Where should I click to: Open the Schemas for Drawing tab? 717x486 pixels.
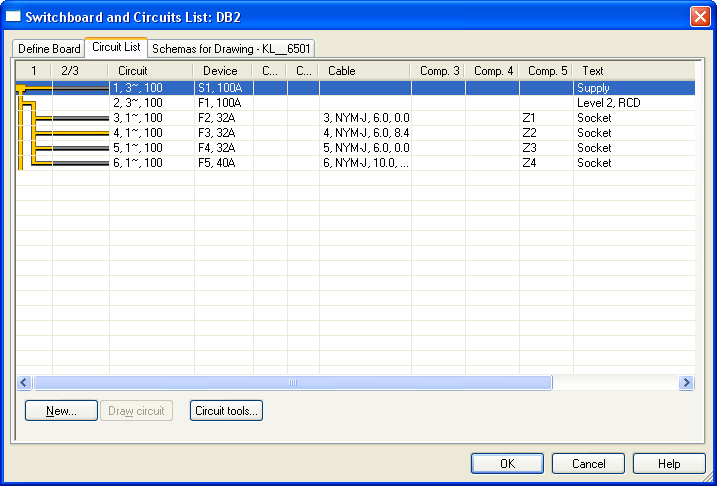click(231, 48)
